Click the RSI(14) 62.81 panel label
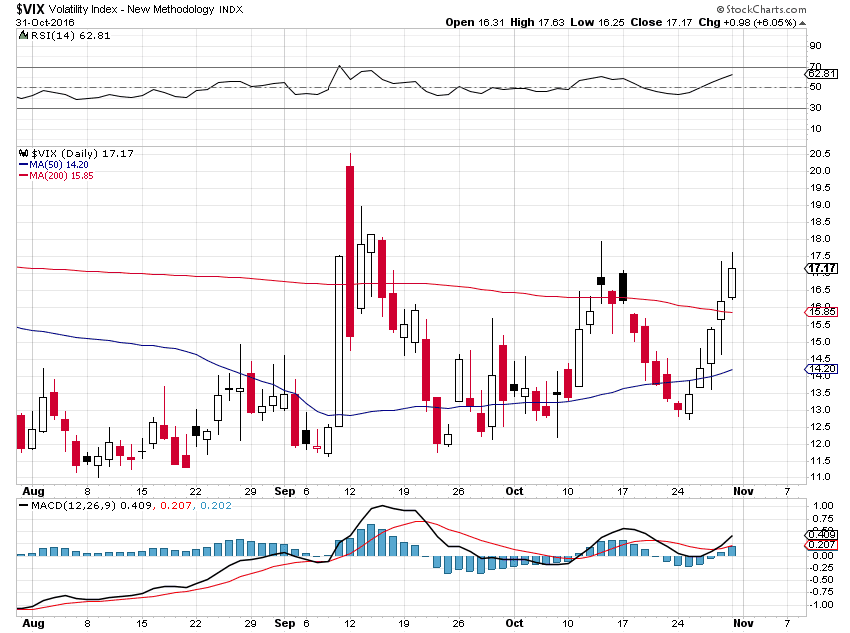 tap(70, 35)
